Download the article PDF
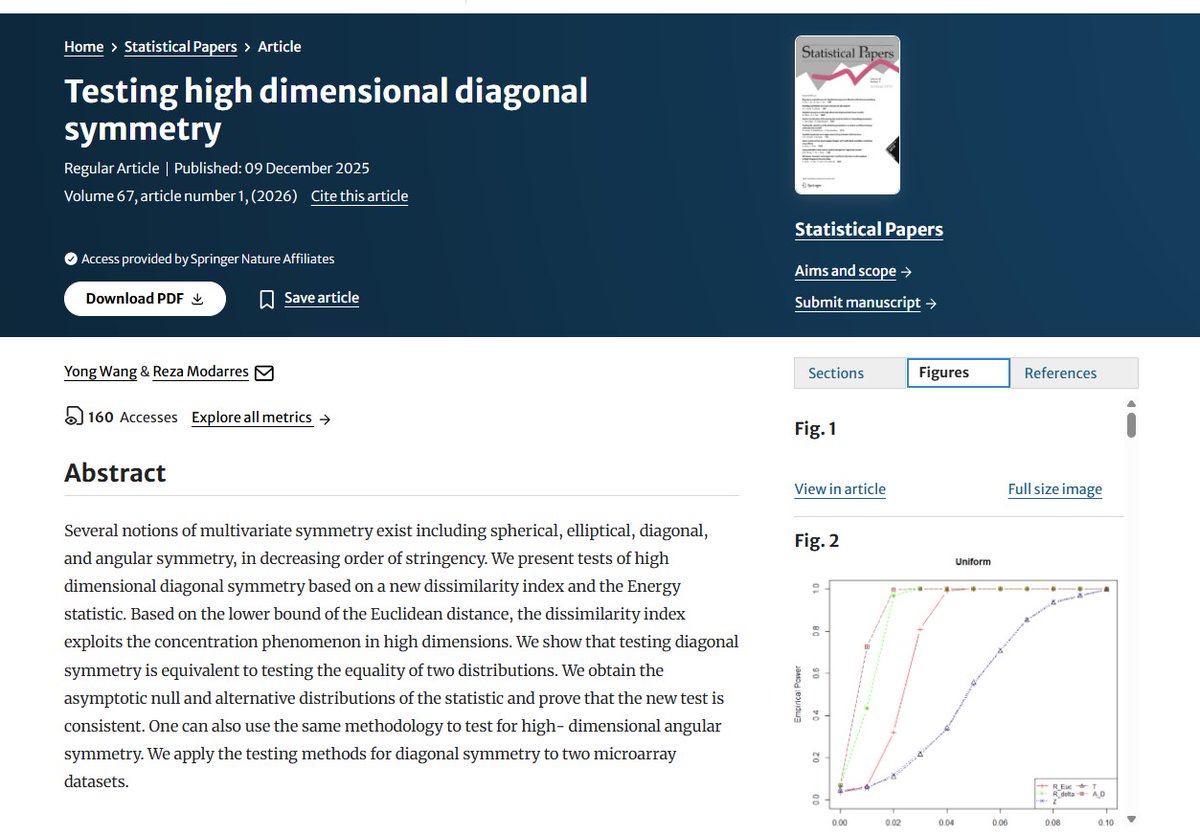 point(145,298)
